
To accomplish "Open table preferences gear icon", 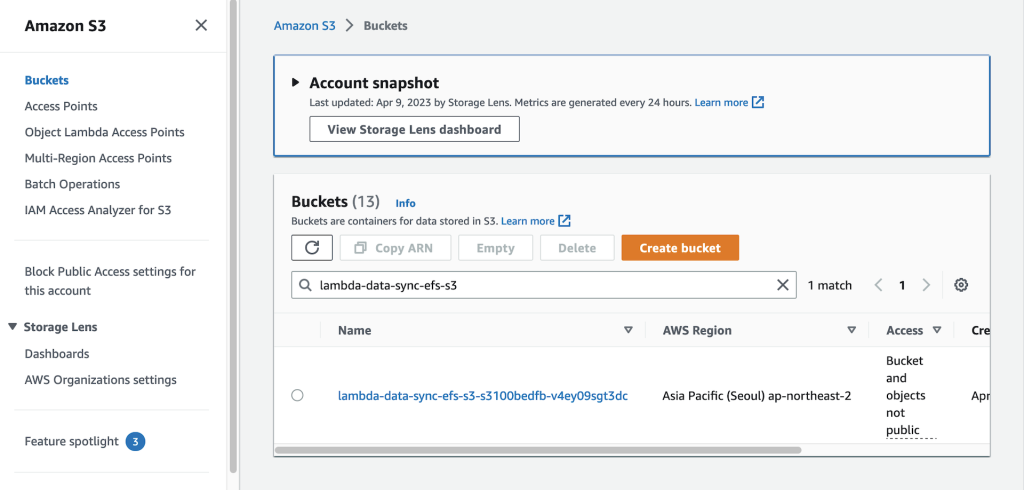I will point(961,285).
